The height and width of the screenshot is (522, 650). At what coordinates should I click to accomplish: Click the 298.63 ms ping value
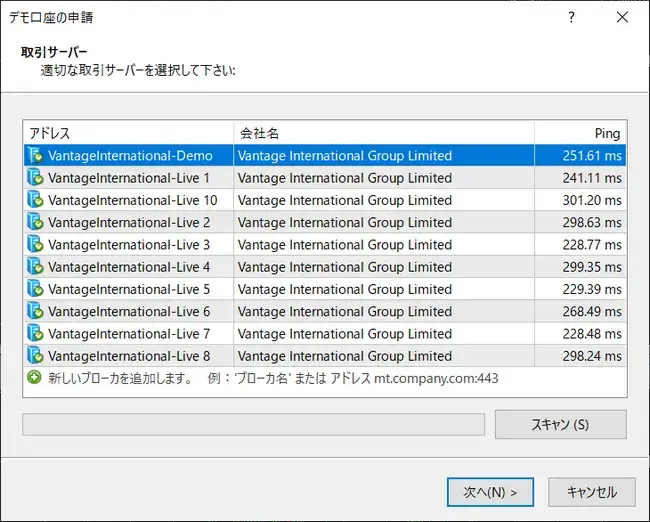pos(592,222)
